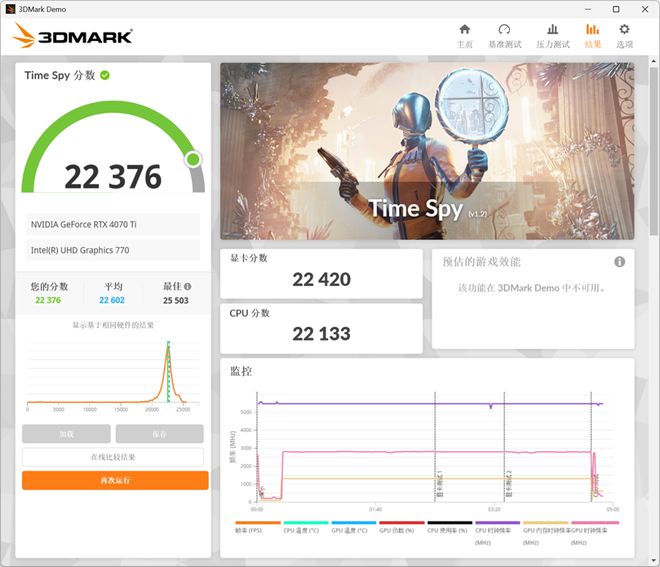The height and width of the screenshot is (567, 660).
Task: Click the 保存 save button
Action: pyautogui.click(x=159, y=434)
